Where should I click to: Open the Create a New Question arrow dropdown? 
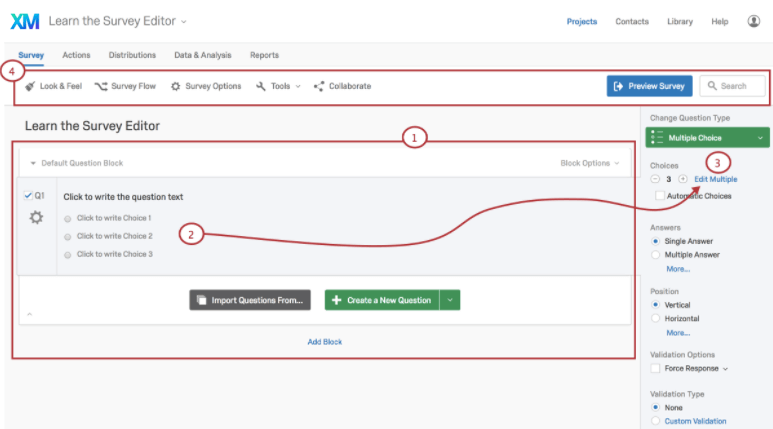tap(450, 300)
